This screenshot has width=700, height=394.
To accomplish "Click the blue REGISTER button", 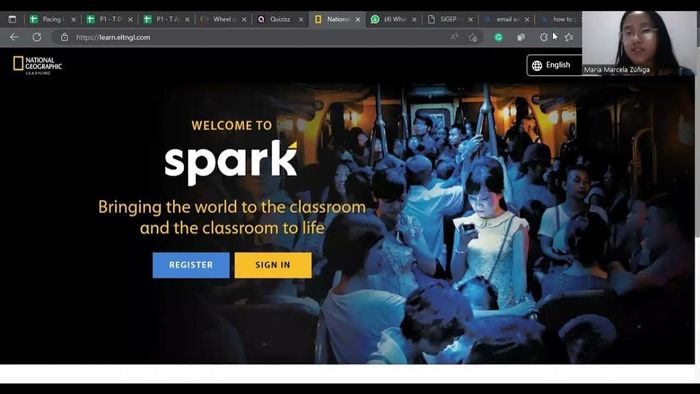I will (191, 265).
